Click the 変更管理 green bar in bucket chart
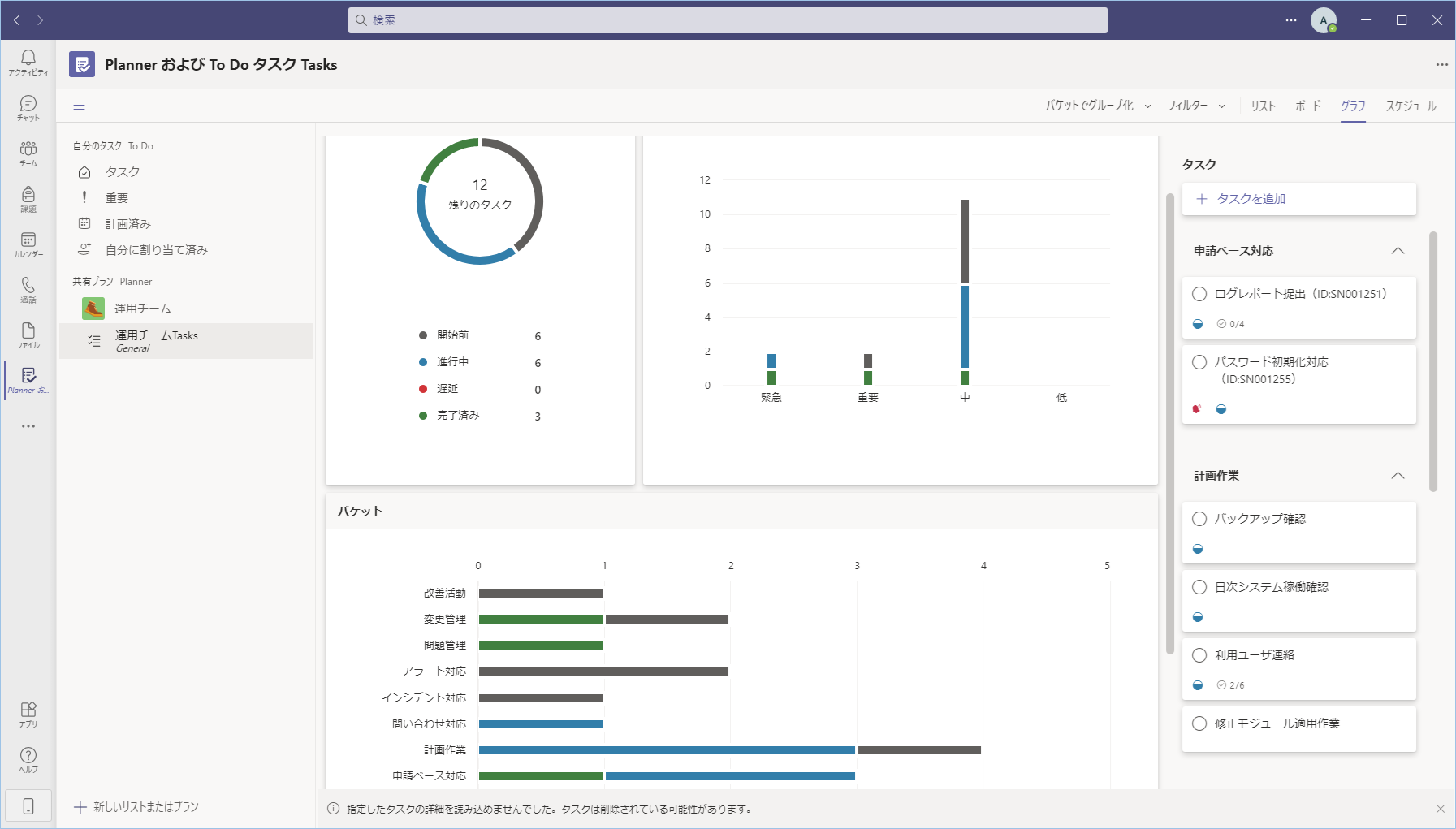Screen dimensions: 1456x829 [x=541, y=620]
